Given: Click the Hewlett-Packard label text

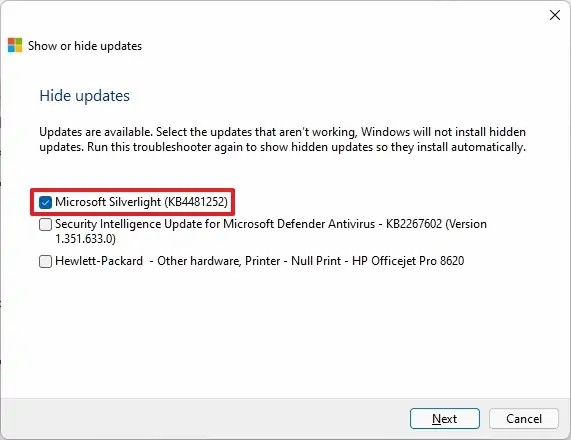Looking at the screenshot, I should (99, 261).
